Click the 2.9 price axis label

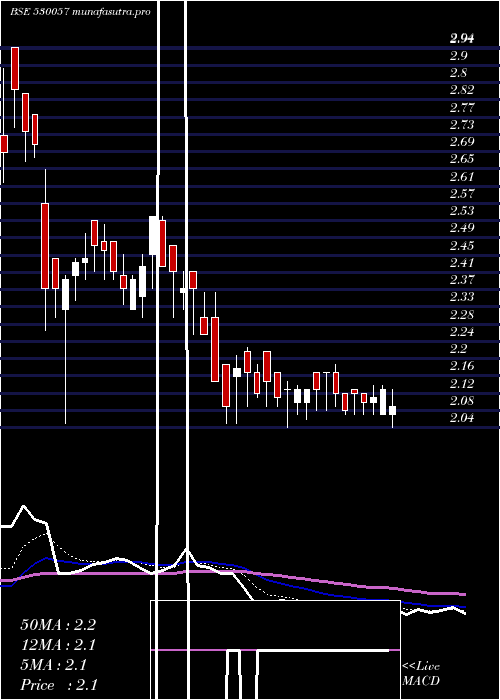click(x=459, y=56)
